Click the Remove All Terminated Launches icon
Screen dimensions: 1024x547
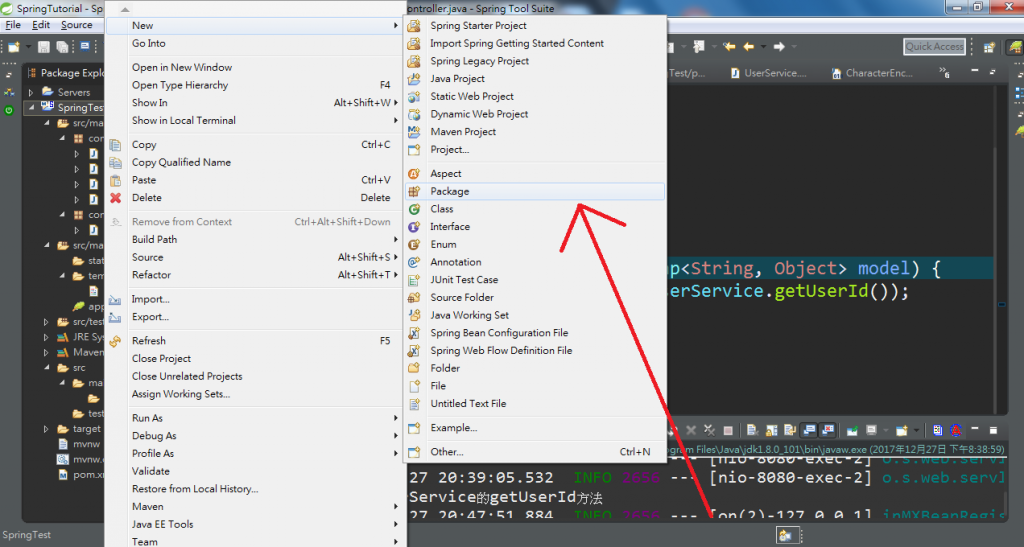[x=709, y=430]
